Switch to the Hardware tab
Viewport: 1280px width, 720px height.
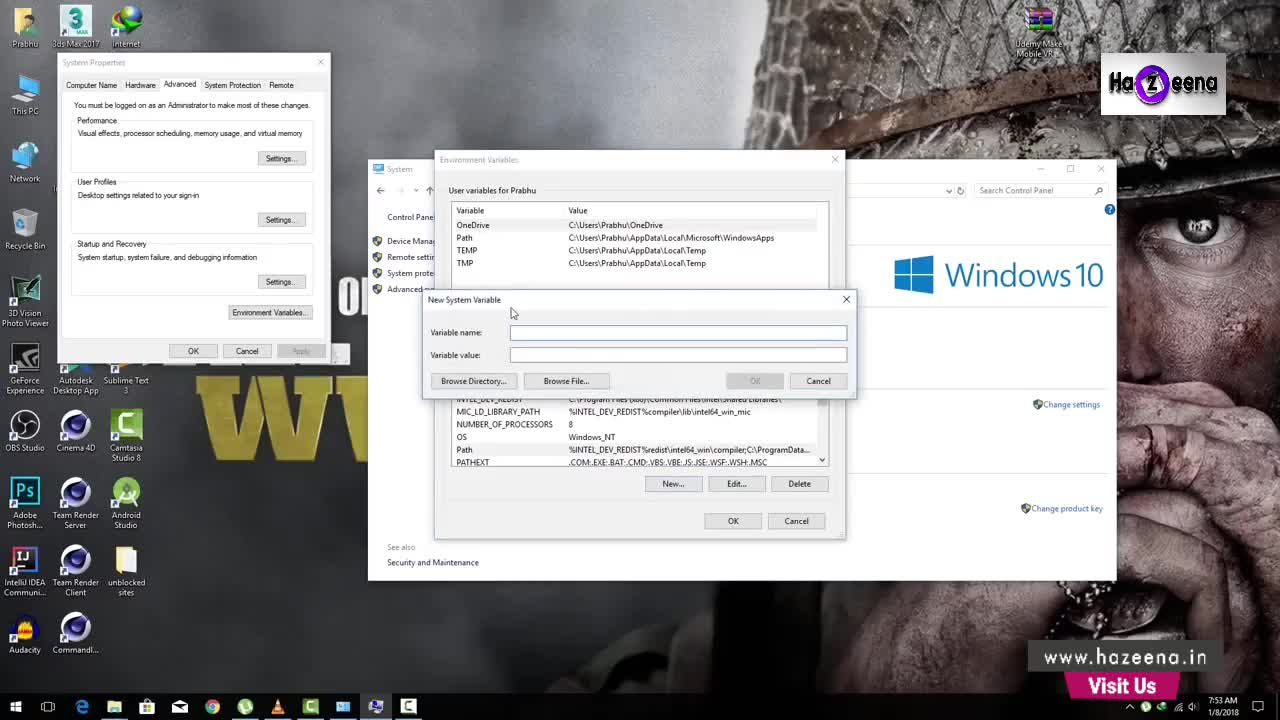coord(140,85)
